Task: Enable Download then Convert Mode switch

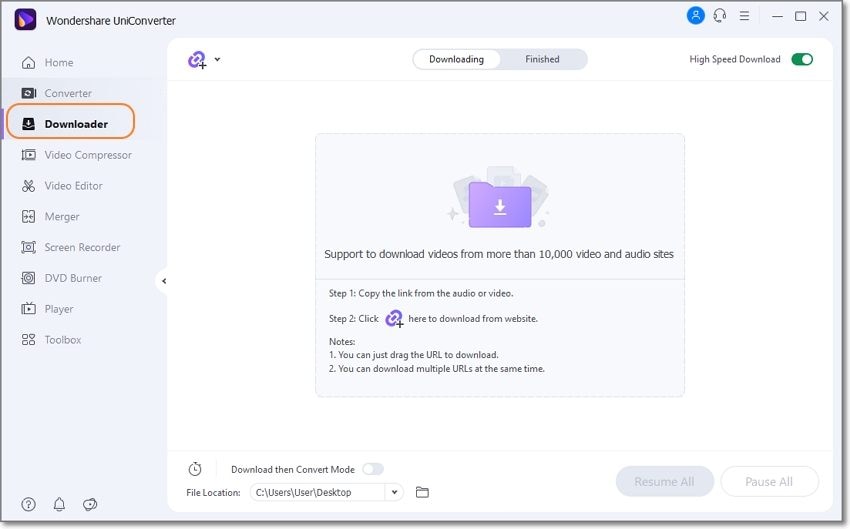Action: tap(373, 469)
